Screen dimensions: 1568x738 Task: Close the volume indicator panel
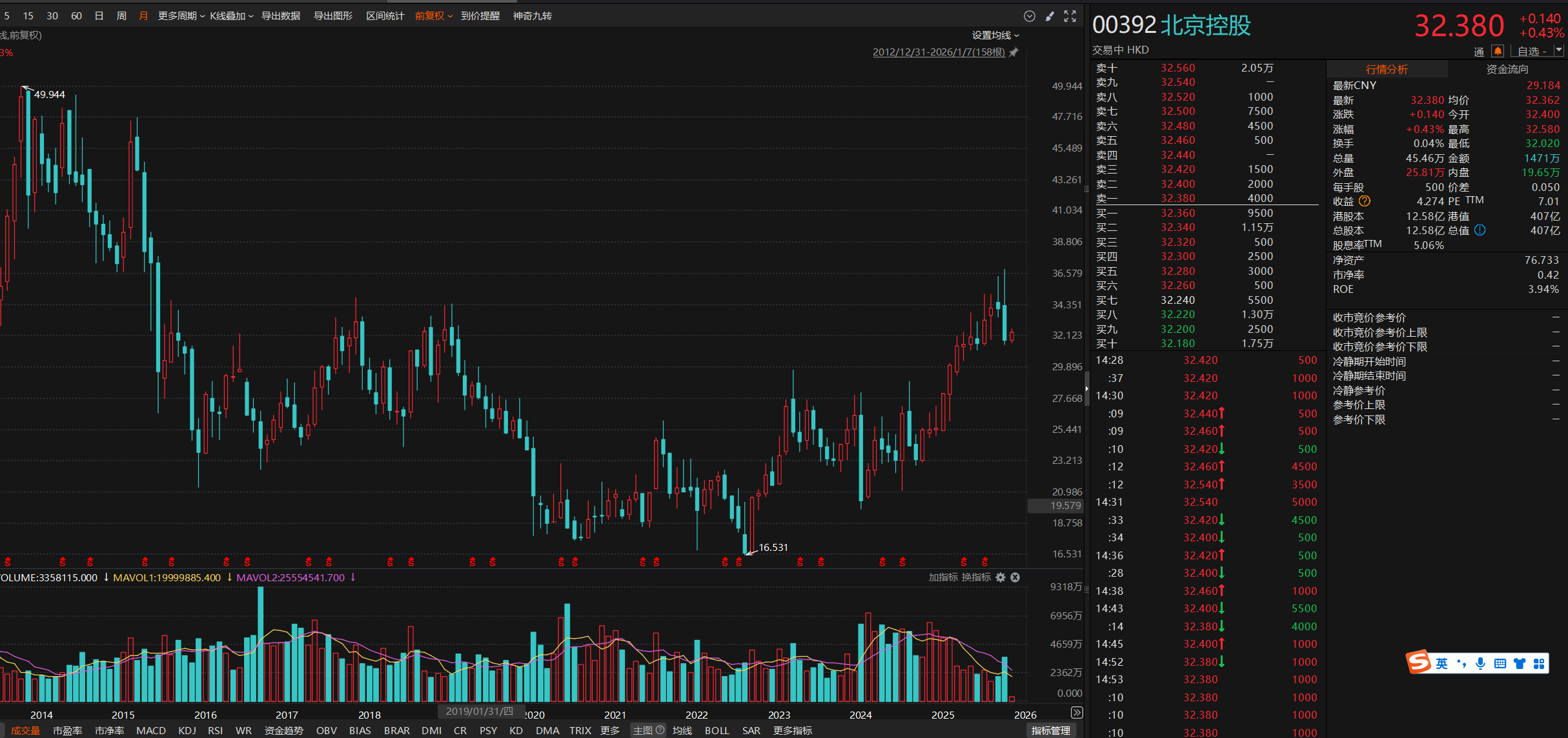click(x=1015, y=577)
